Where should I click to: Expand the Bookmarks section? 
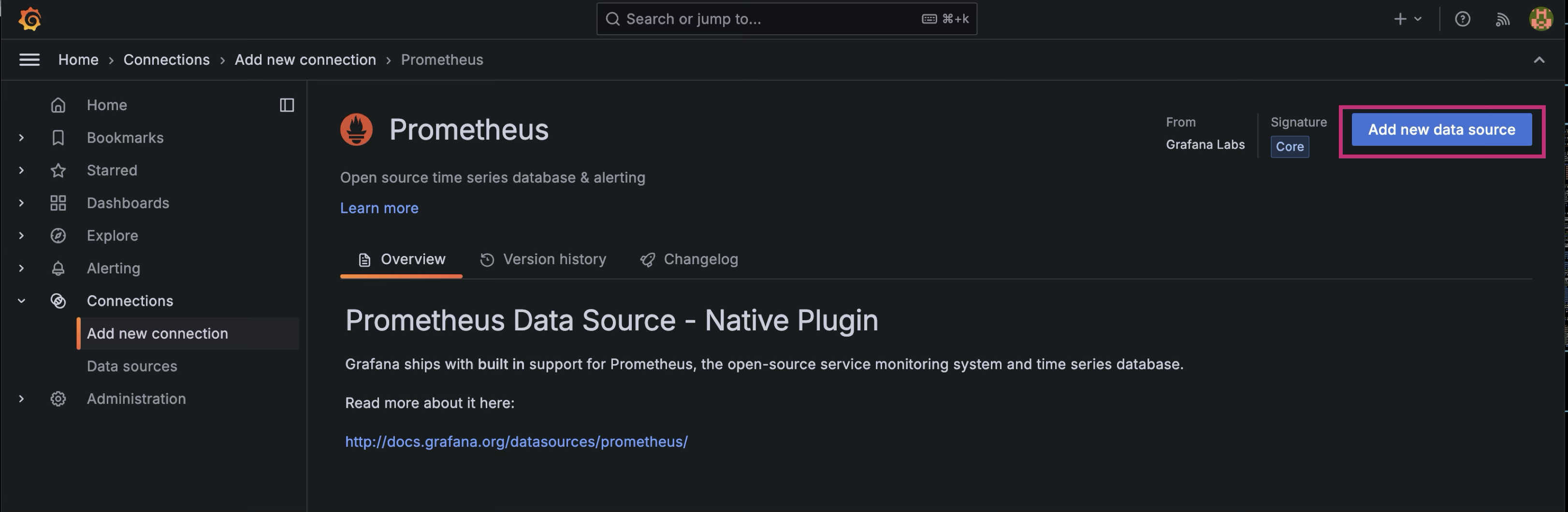21,138
